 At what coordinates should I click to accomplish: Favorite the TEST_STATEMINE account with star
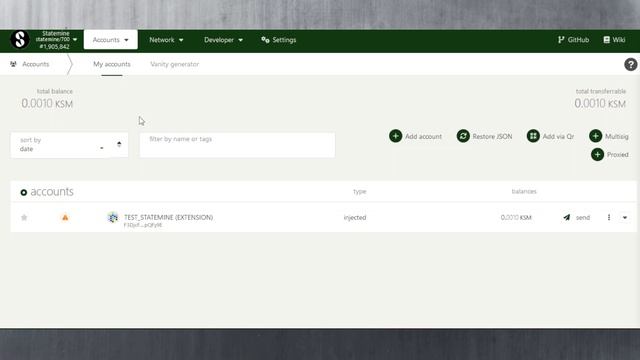coord(24,217)
